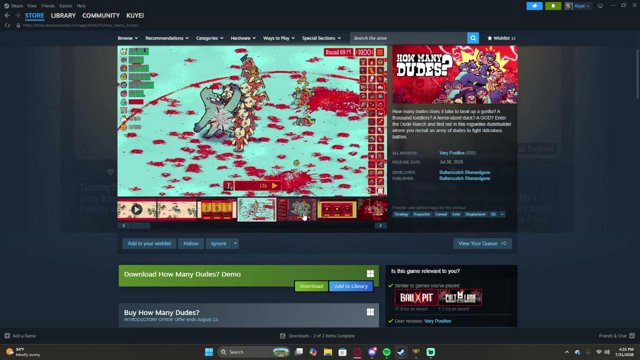
Task: Go back with the navigation arrow
Action: coord(7,16)
